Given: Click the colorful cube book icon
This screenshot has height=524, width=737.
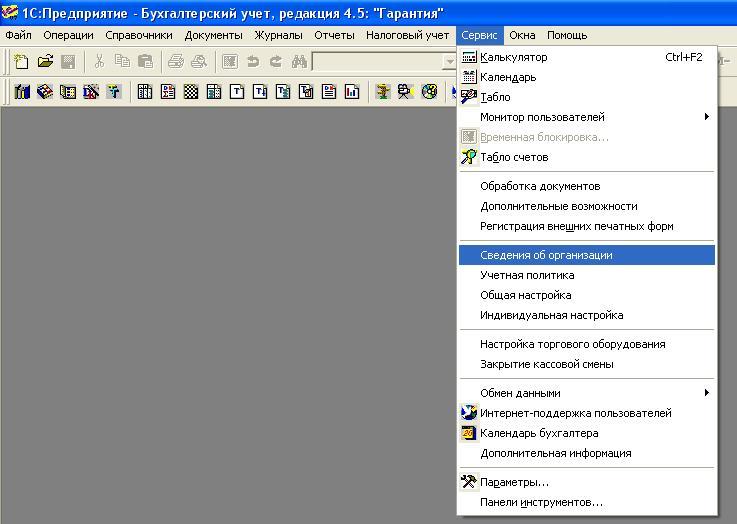Looking at the screenshot, I should coord(45,91).
